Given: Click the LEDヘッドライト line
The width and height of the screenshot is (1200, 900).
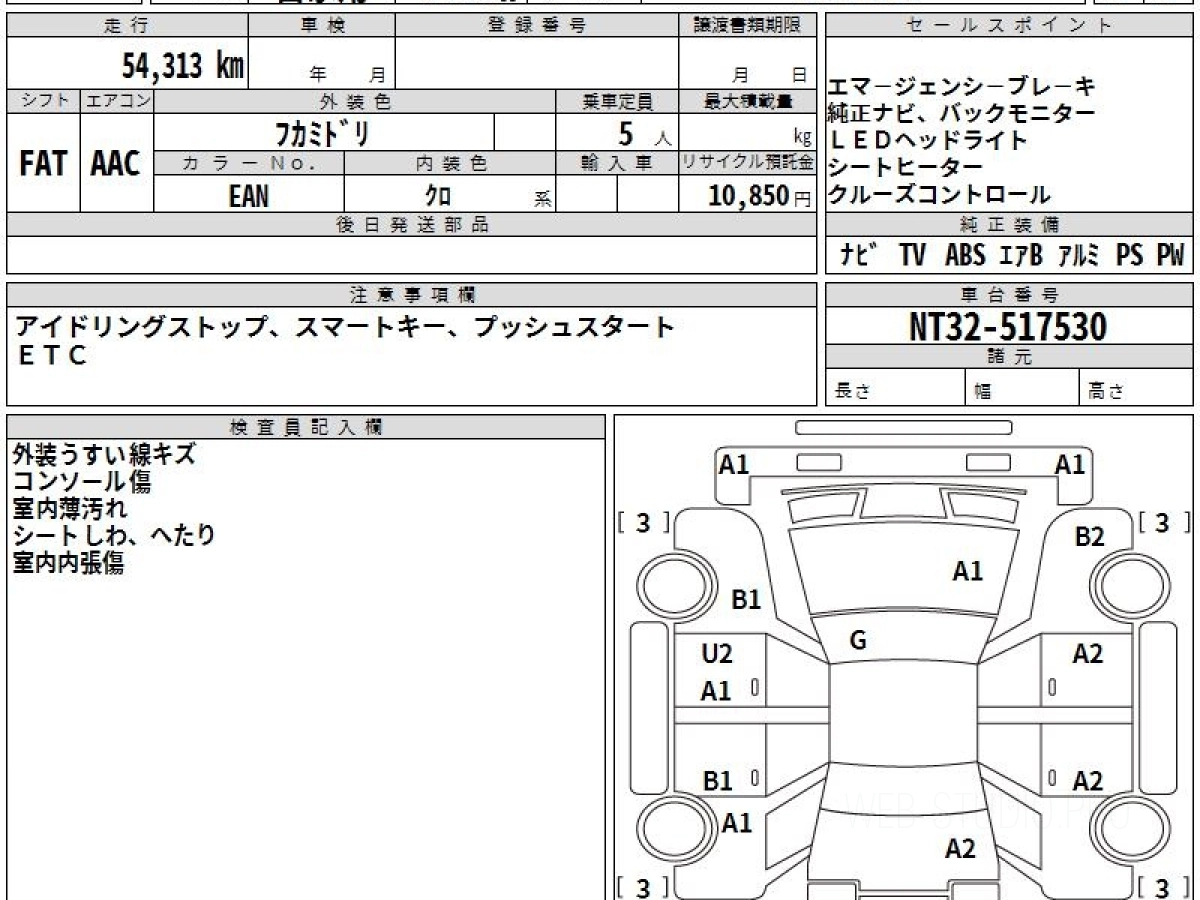Looking at the screenshot, I should point(928,141).
